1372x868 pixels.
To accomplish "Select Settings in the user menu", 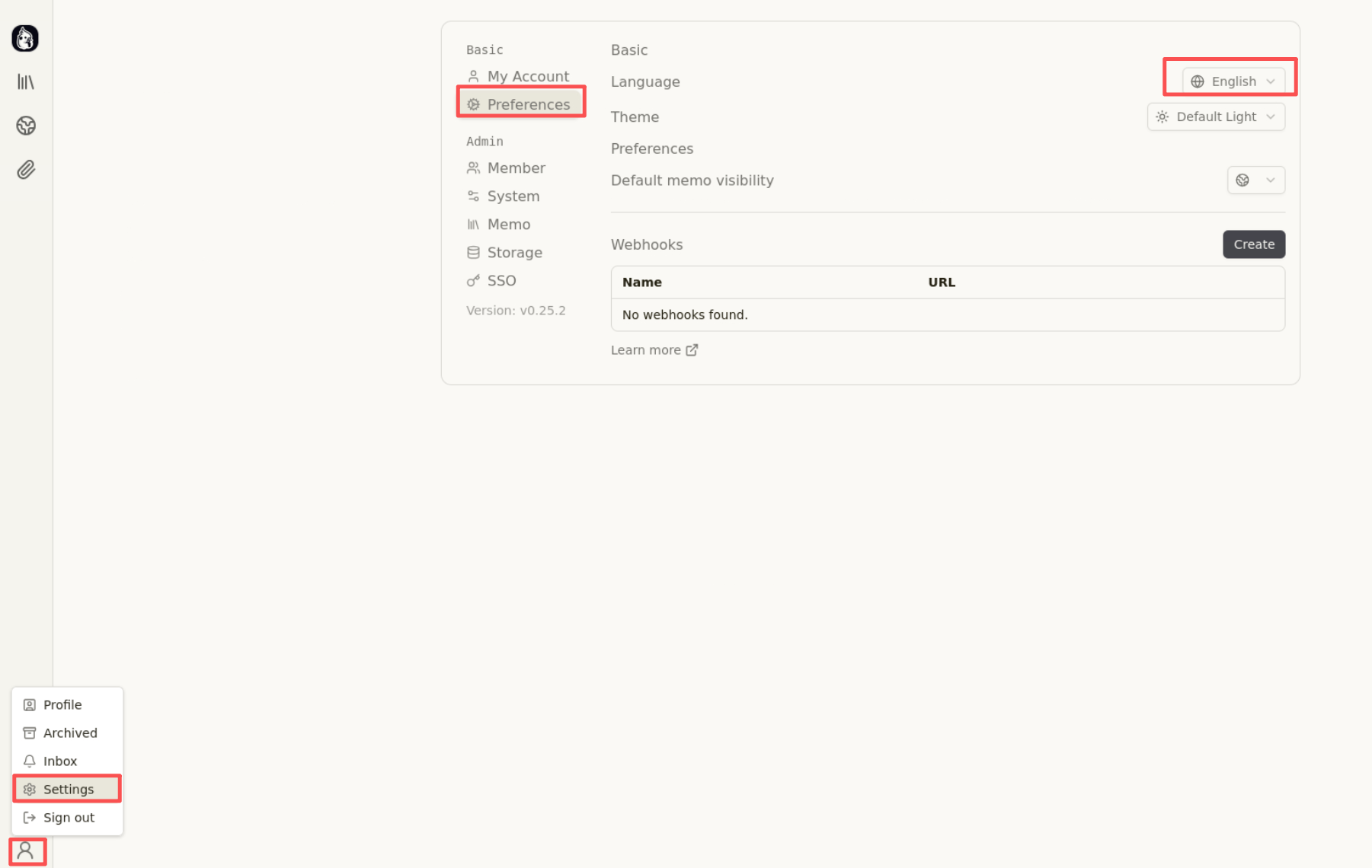I will [69, 790].
